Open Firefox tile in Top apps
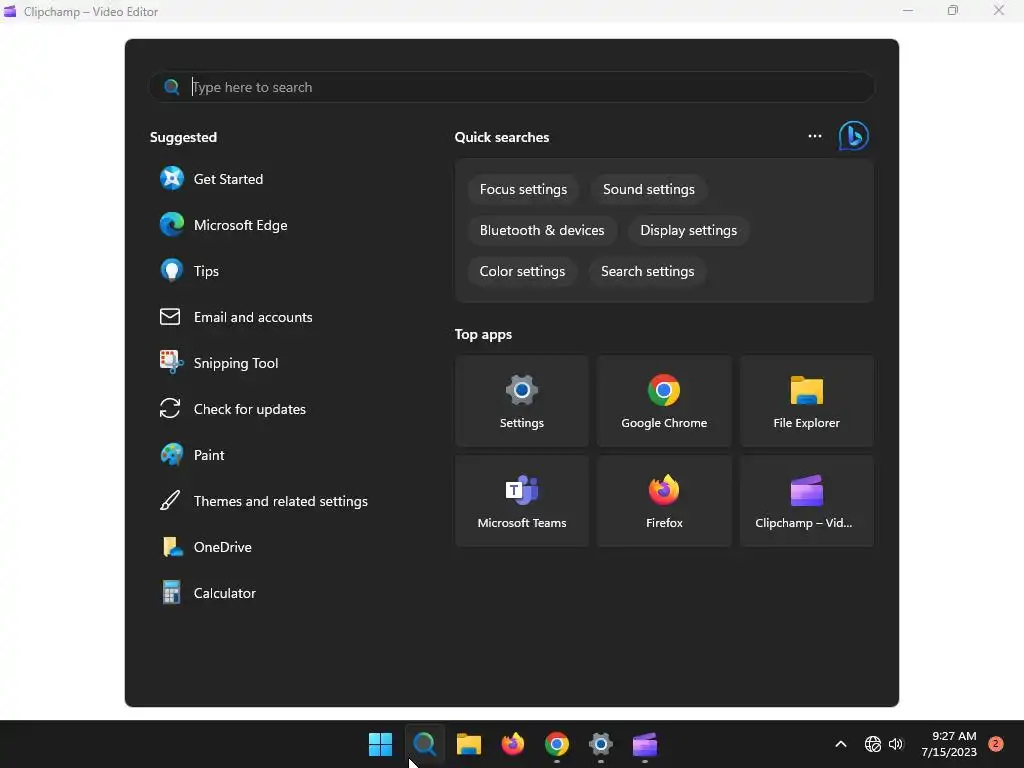 tap(664, 501)
